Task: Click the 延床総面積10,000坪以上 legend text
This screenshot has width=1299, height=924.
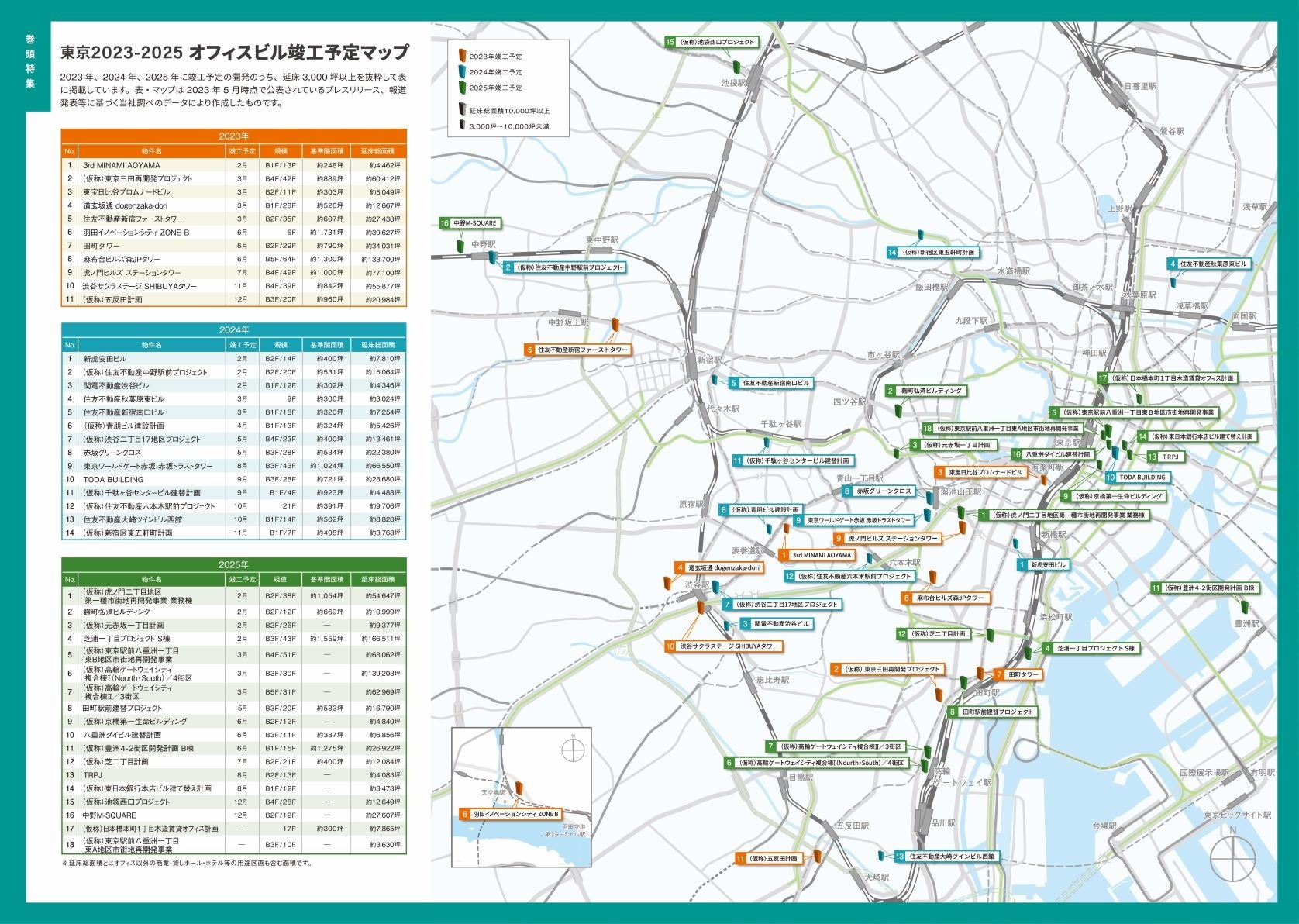Action: tap(509, 110)
